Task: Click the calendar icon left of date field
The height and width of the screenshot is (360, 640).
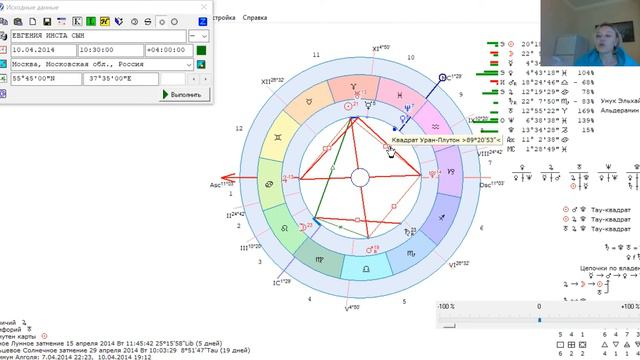Action: click(3, 50)
